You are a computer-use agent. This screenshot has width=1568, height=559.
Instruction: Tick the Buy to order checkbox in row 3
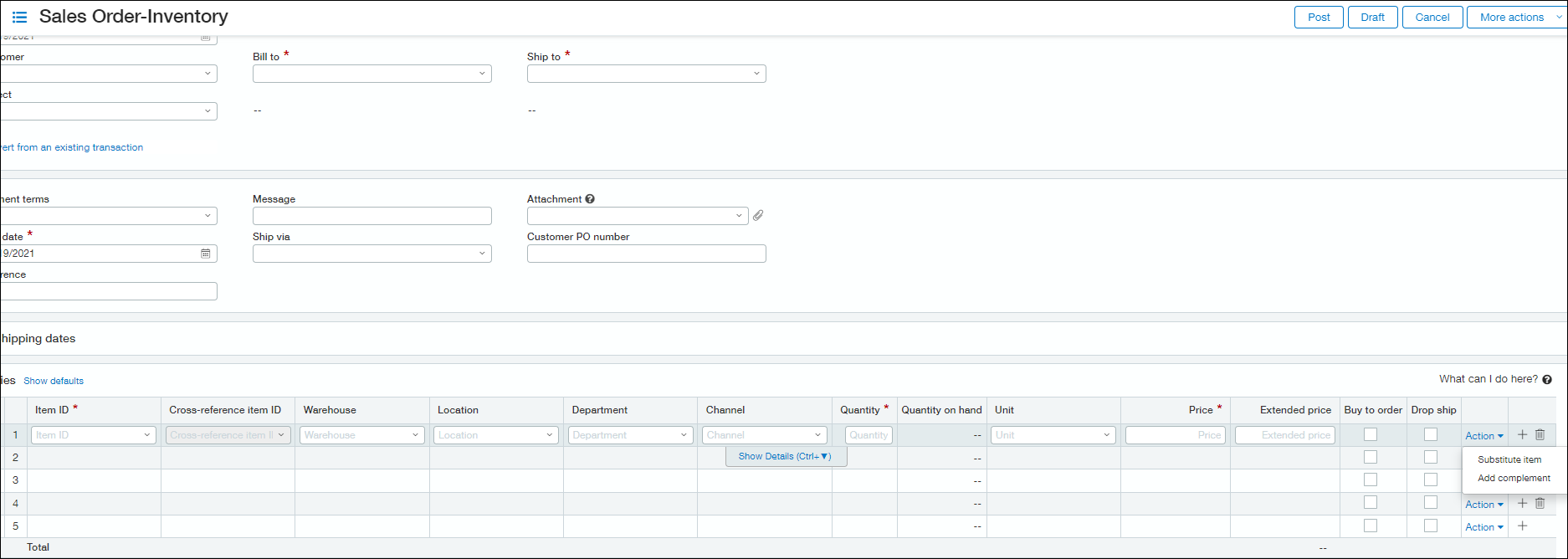pyautogui.click(x=1371, y=480)
